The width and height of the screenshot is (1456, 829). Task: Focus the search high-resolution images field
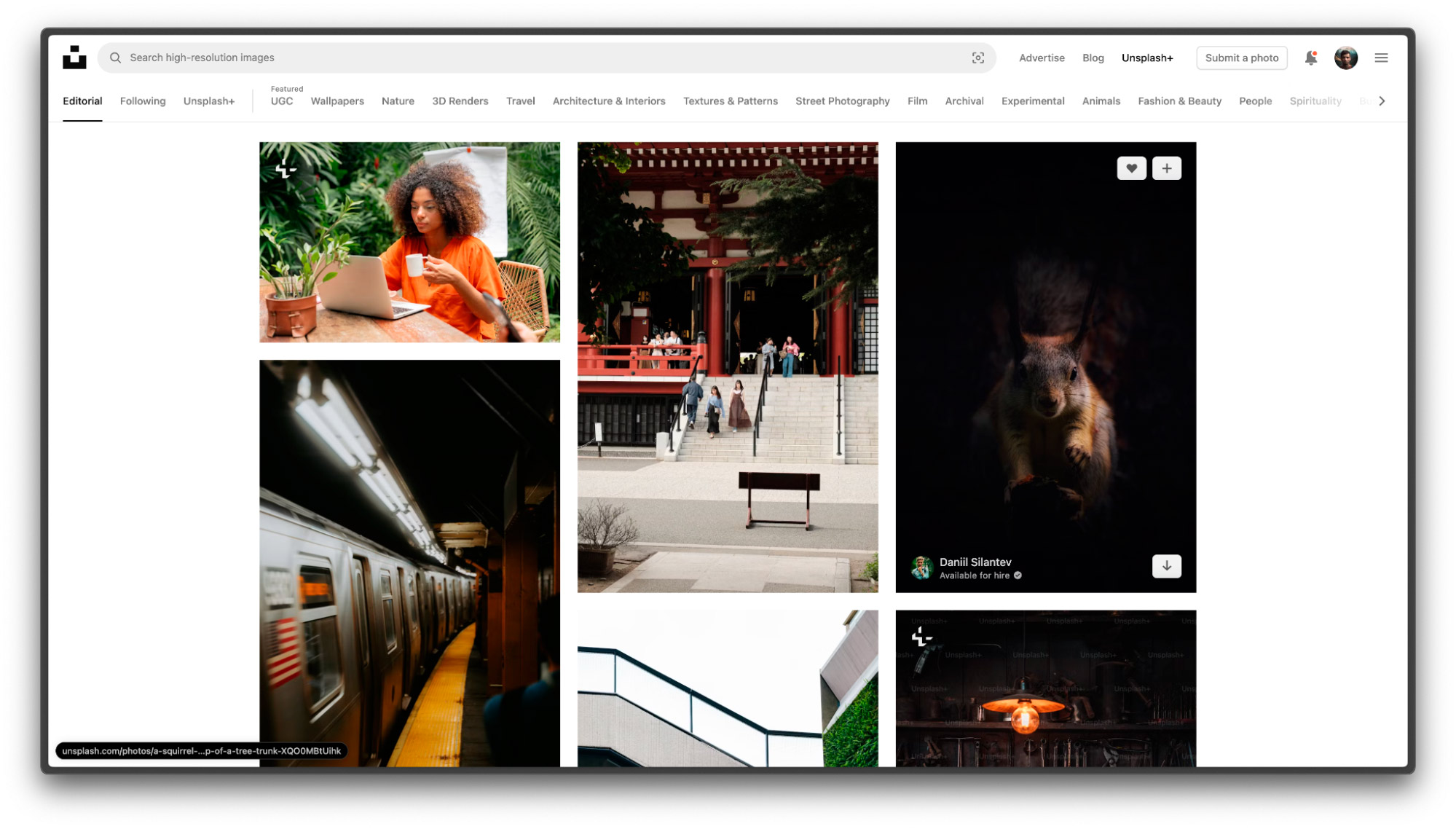coord(546,58)
